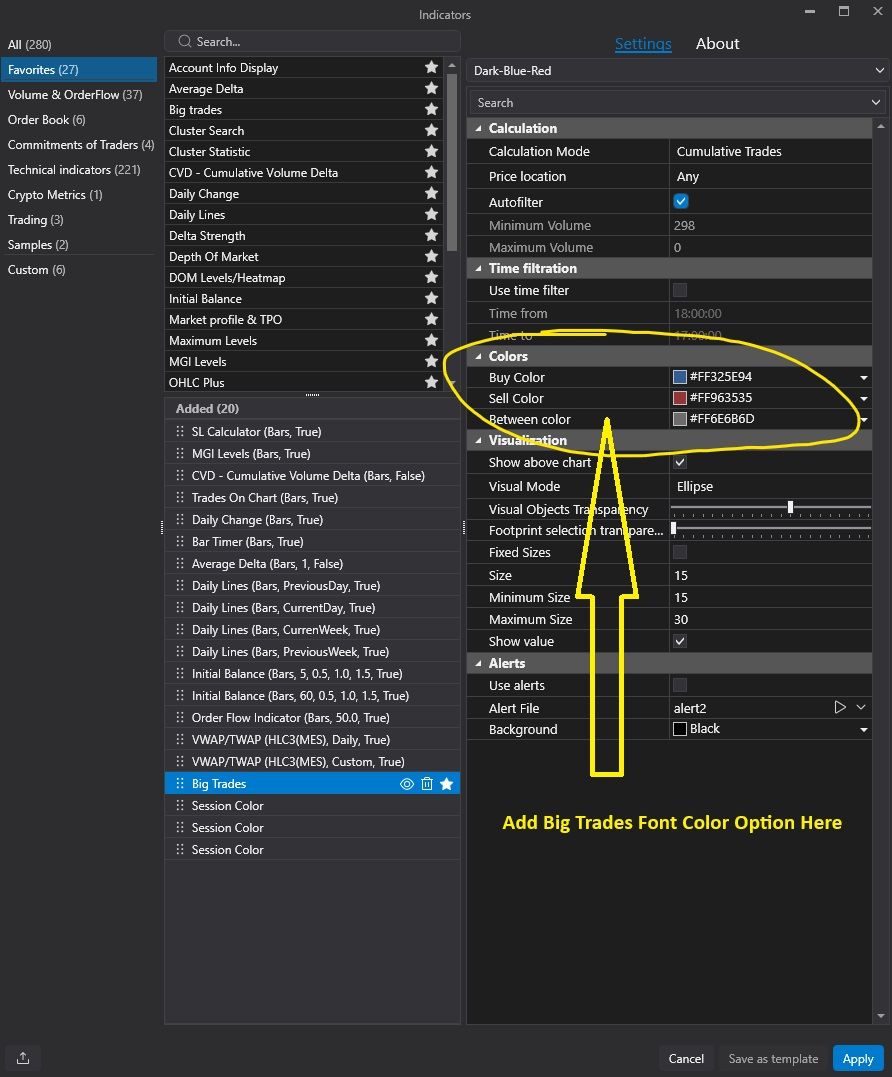Viewport: 892px width, 1077px height.
Task: Open the Sell Color dropdown arrow
Action: [x=864, y=398]
